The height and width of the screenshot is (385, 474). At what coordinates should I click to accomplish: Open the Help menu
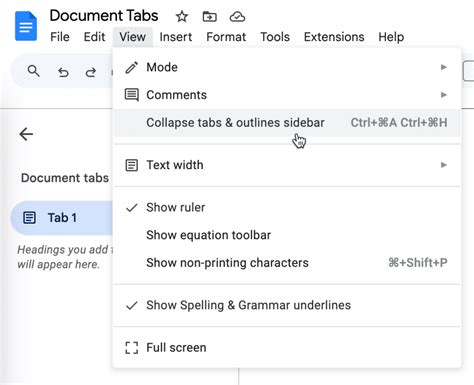point(391,37)
